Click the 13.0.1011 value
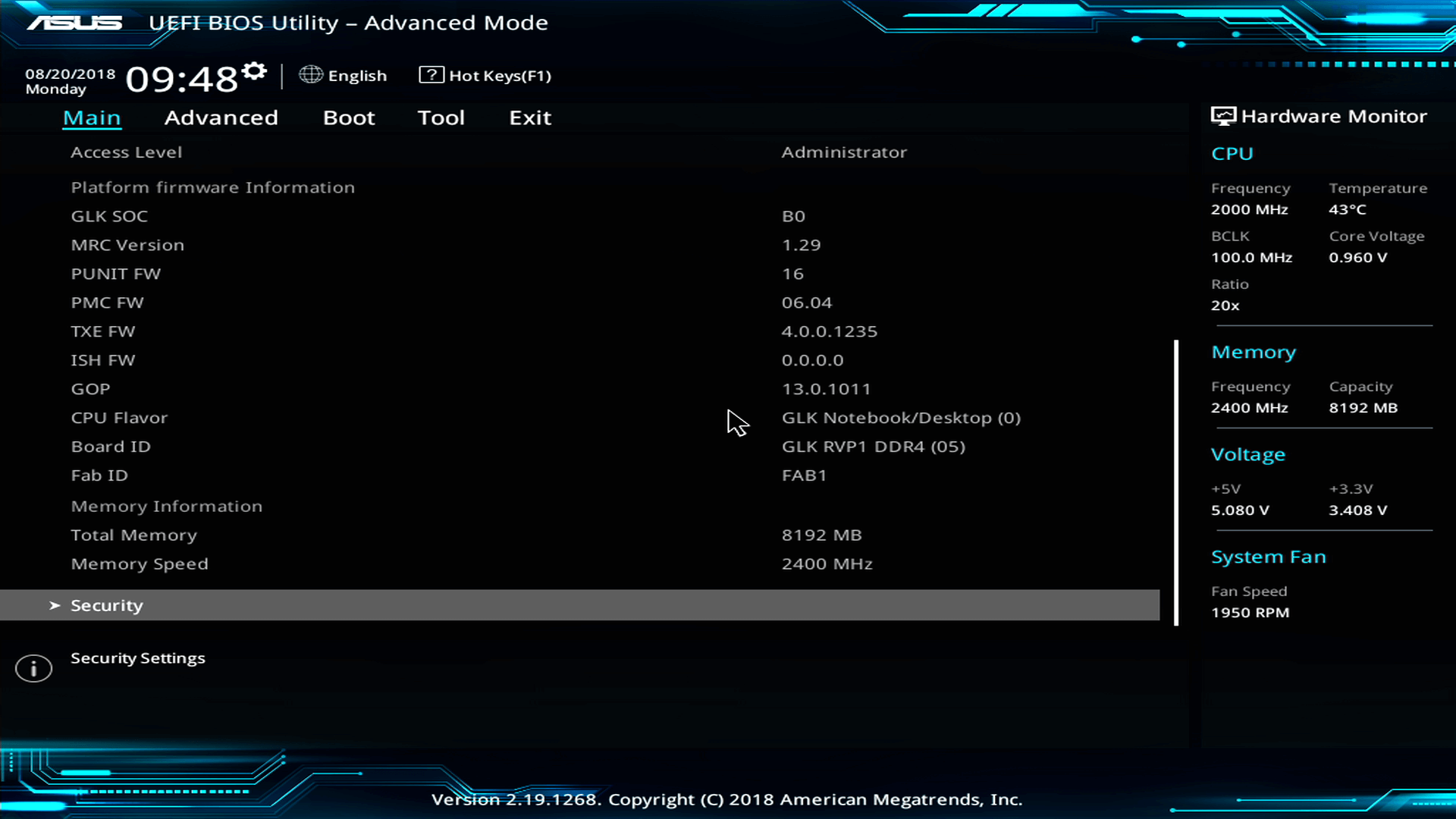Viewport: 1456px width, 819px height. click(826, 389)
